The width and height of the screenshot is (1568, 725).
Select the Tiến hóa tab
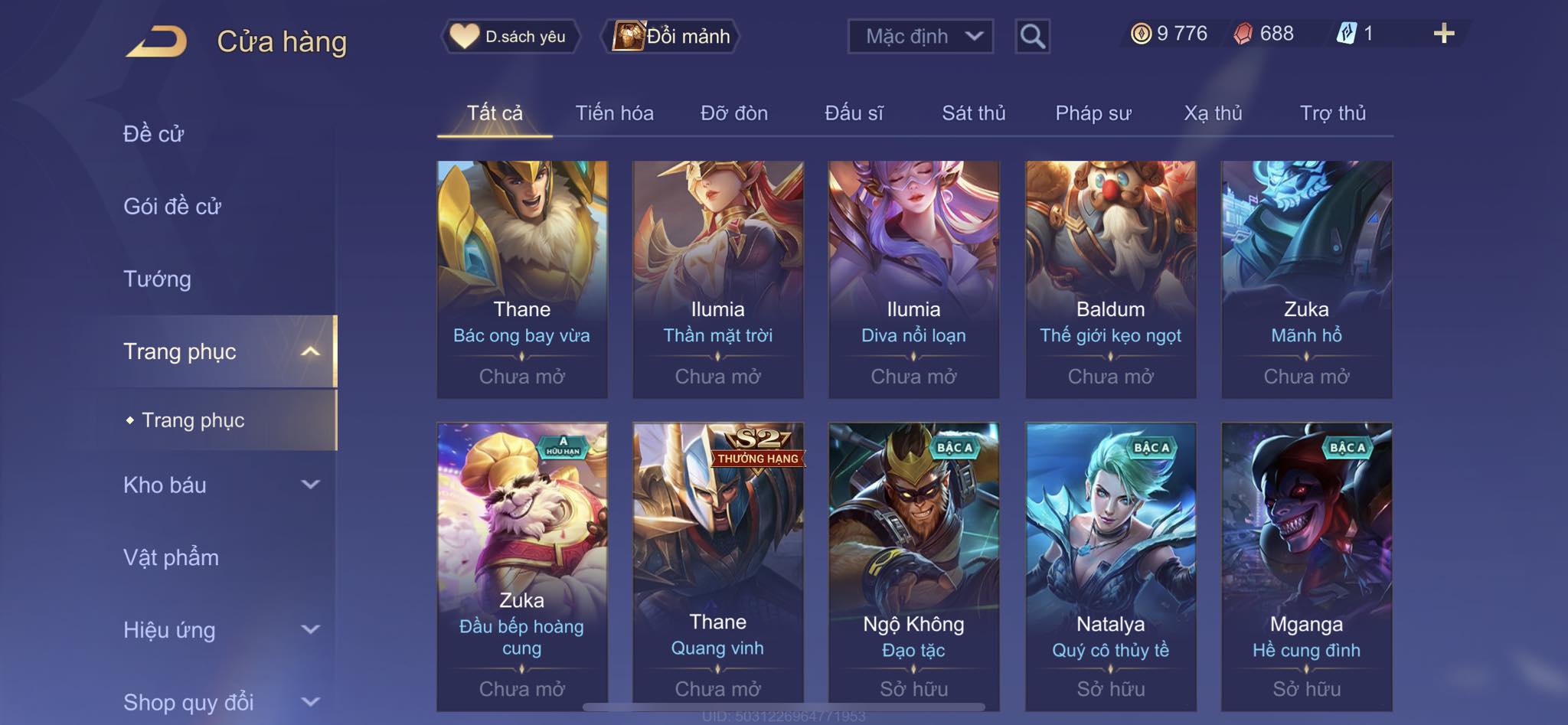[614, 113]
